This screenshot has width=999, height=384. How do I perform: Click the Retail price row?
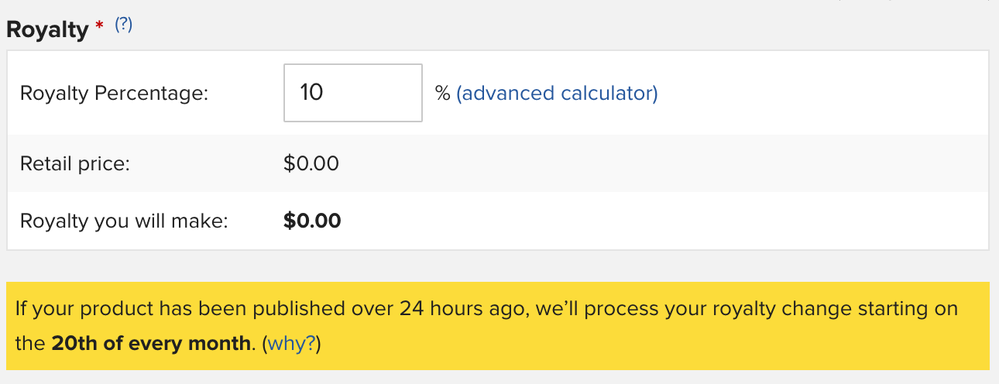tap(498, 164)
